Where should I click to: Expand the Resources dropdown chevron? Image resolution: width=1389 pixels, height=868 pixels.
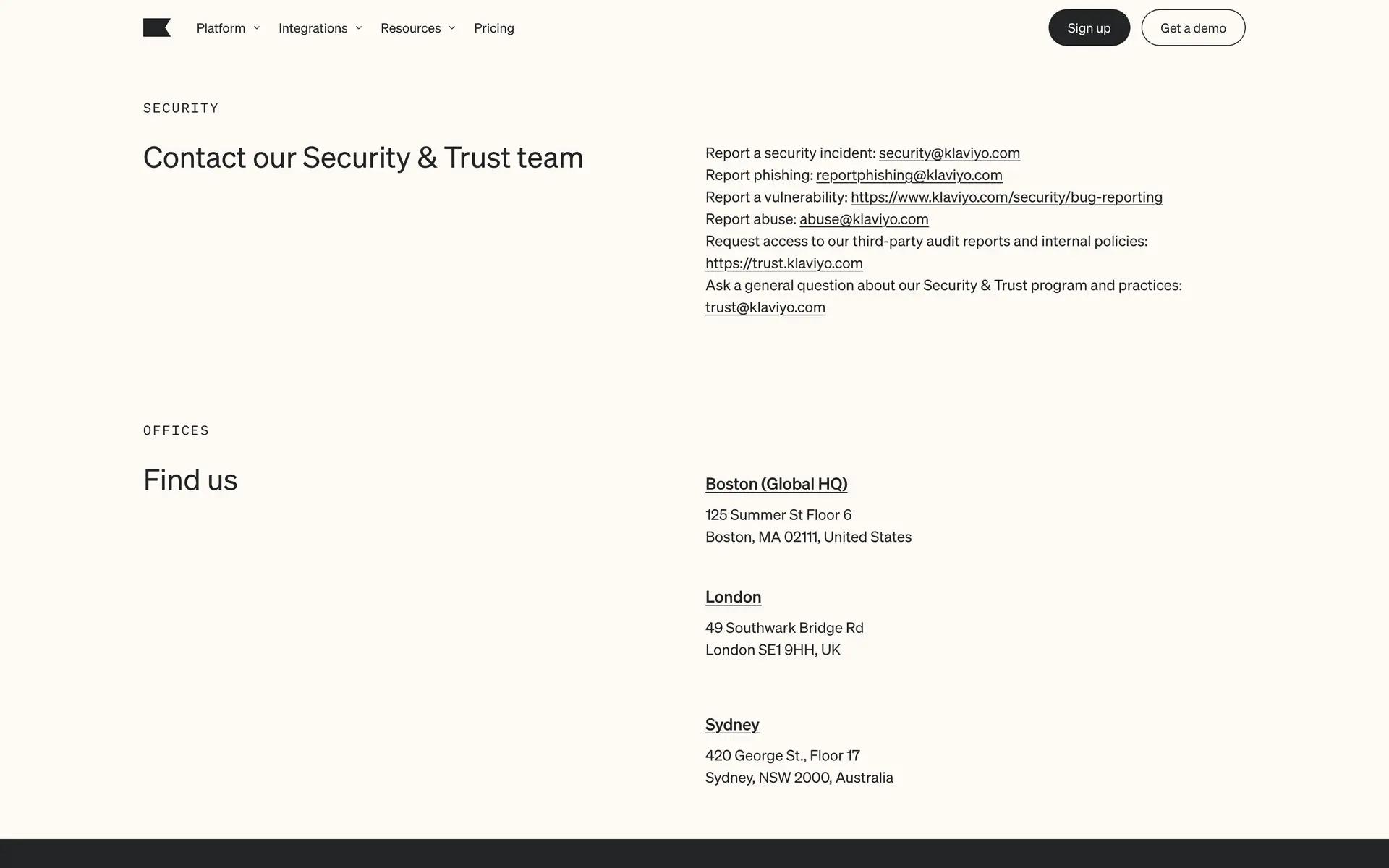[452, 28]
